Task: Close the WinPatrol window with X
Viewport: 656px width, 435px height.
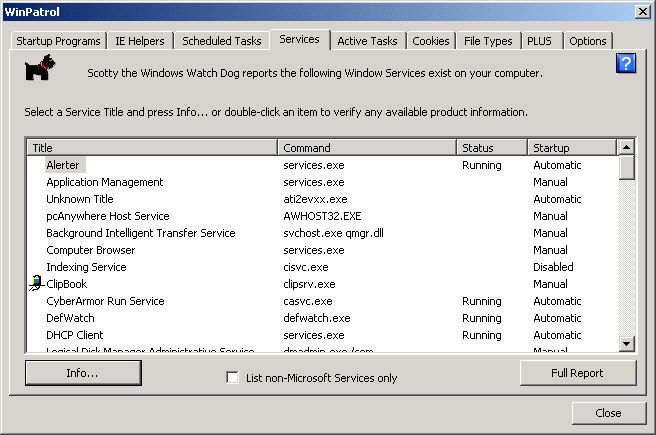Action: 642,12
